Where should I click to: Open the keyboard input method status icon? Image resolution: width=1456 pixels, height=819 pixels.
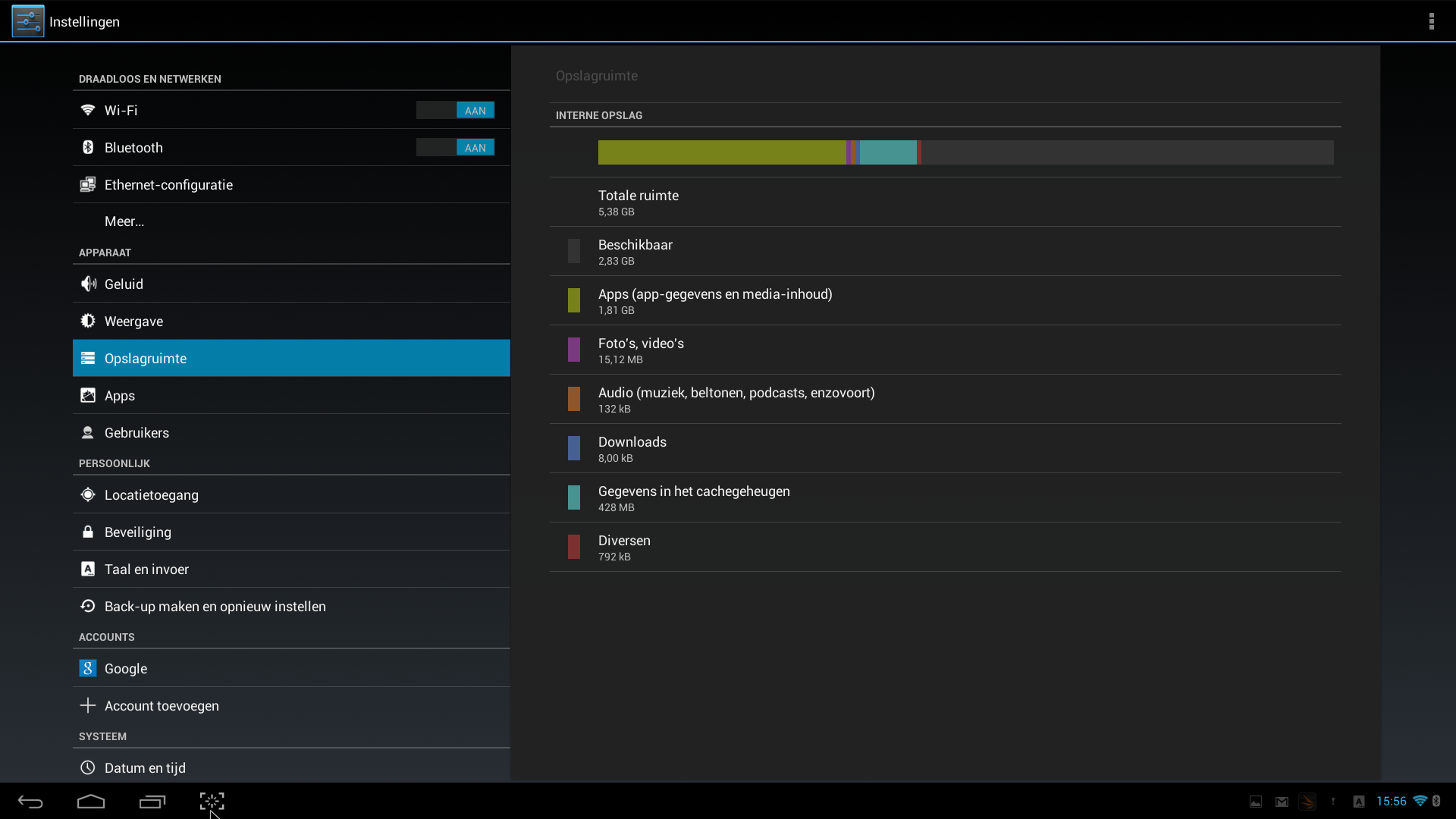[x=1359, y=802]
